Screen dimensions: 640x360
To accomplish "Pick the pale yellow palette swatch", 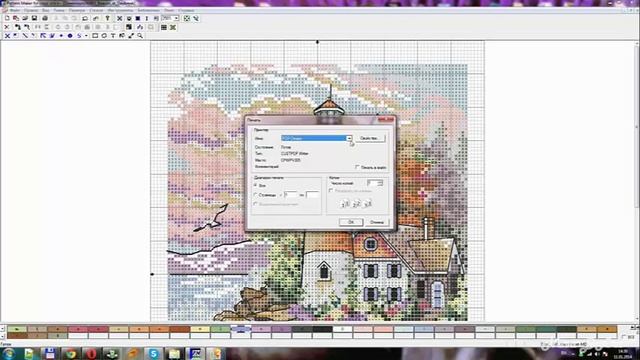I will pos(200,329).
